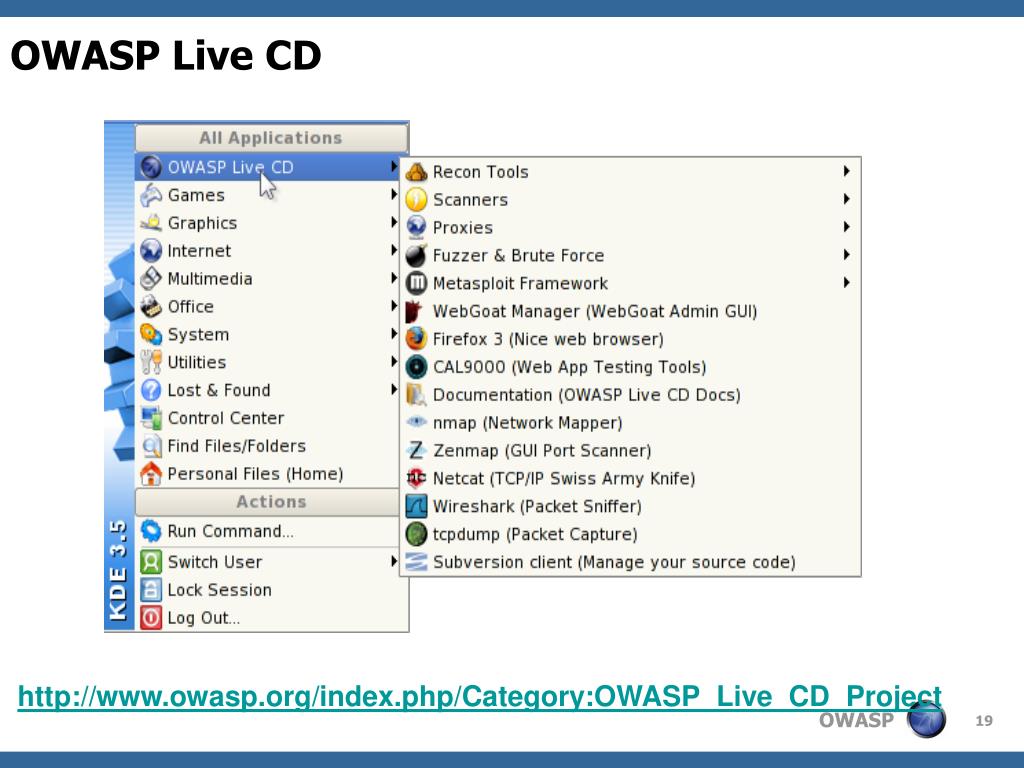Click the Documentation folder icon
Screen dimensions: 1024x768
click(x=416, y=395)
